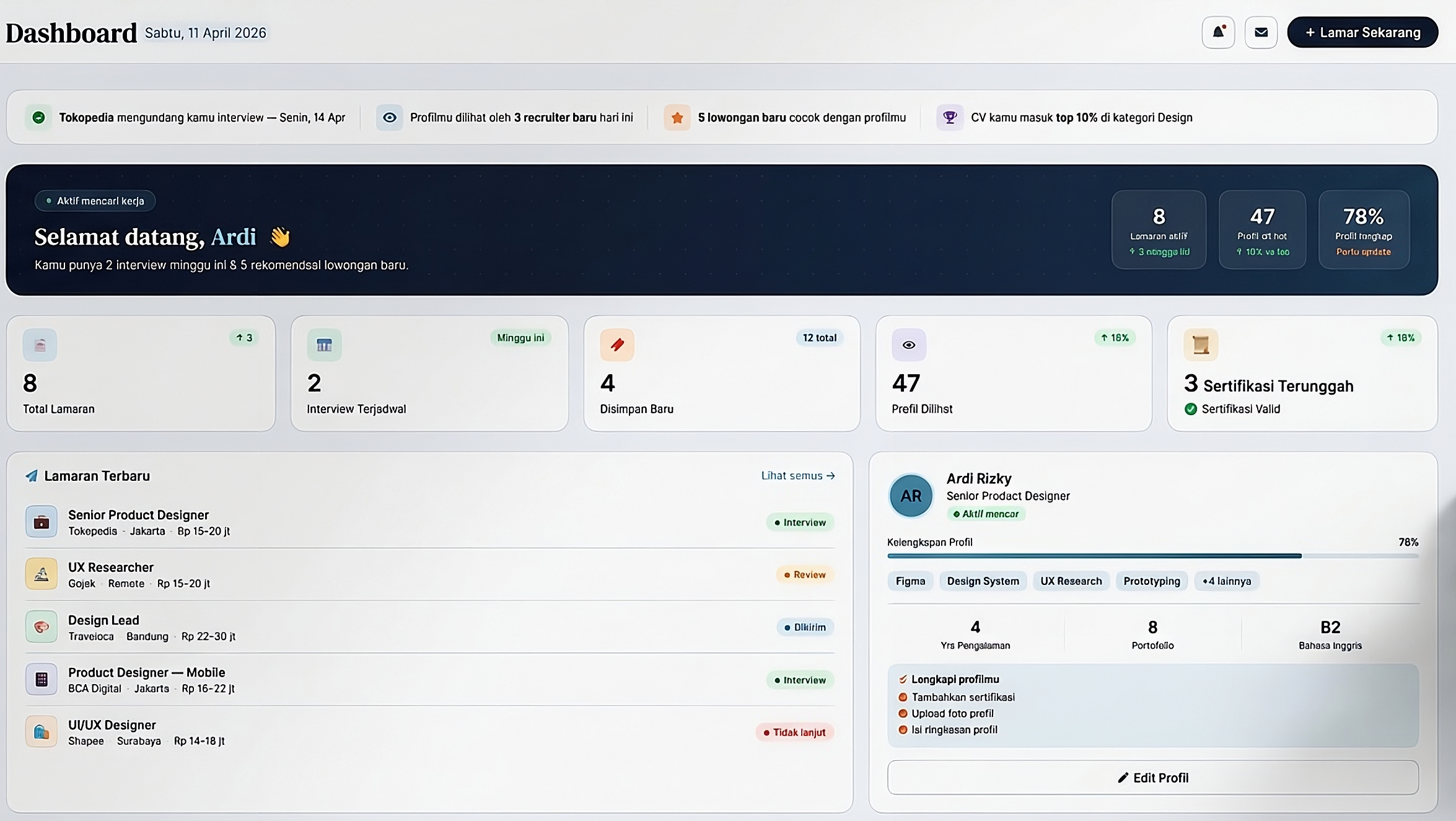Click the Aktif mencari kerja status pill
The width and height of the screenshot is (1456, 821).
point(95,201)
